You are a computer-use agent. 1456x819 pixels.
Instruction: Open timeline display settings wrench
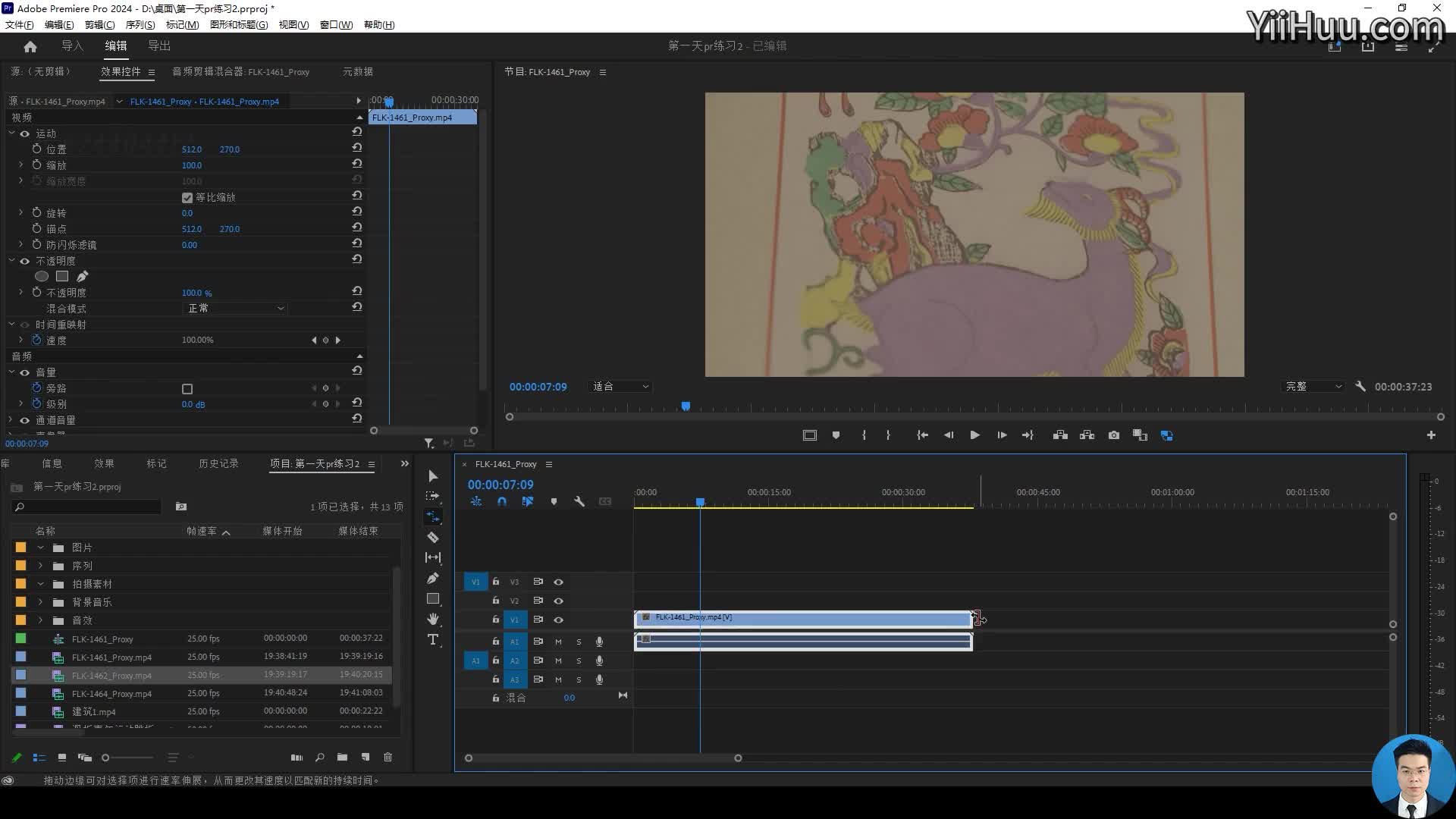click(x=579, y=501)
